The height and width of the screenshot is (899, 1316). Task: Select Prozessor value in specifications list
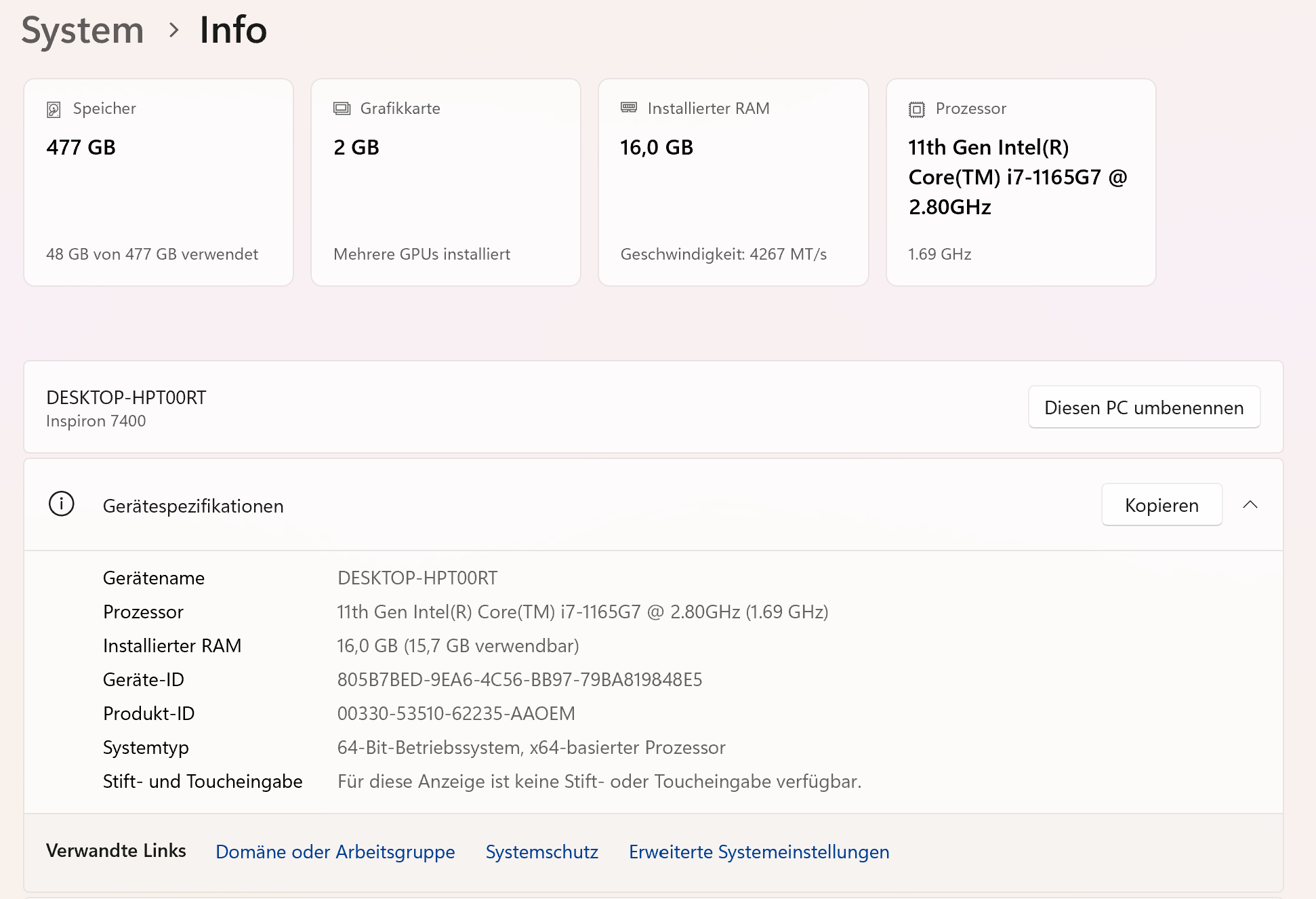pos(583,612)
